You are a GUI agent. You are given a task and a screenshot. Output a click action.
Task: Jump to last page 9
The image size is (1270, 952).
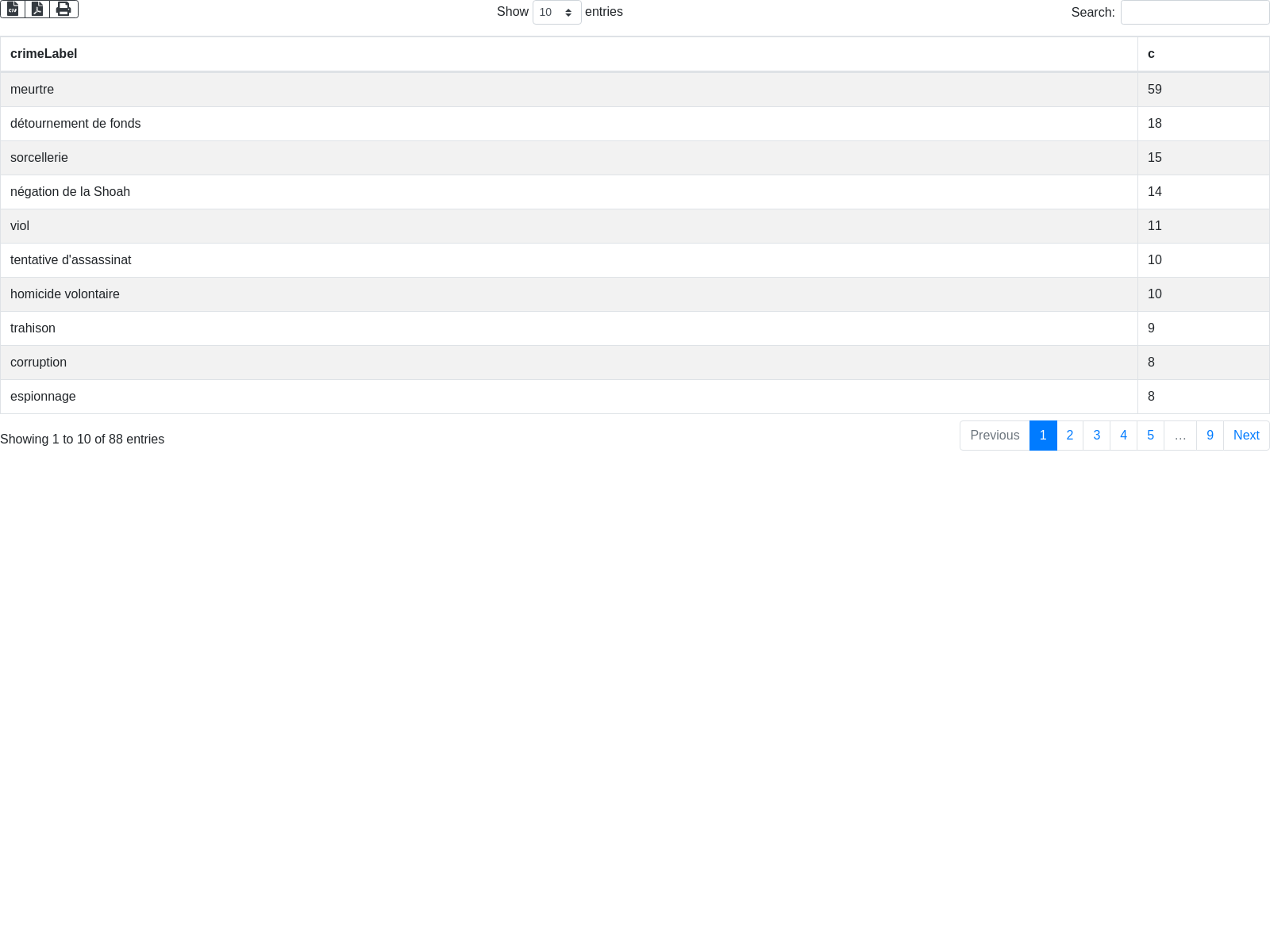click(1210, 436)
